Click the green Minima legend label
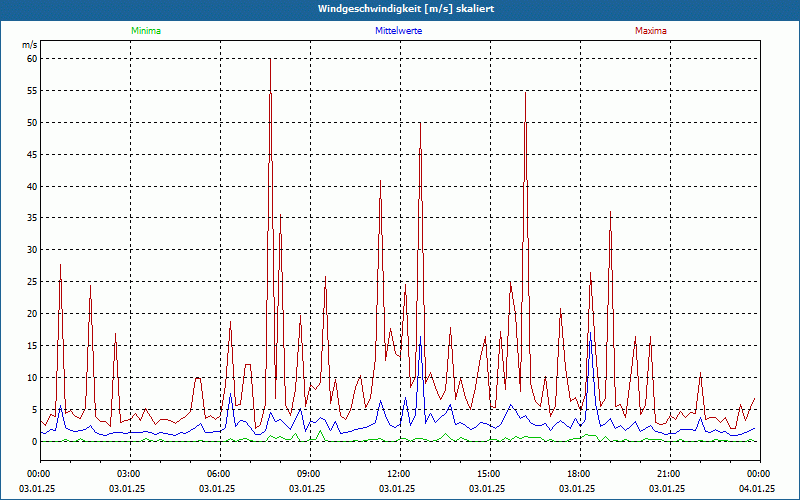The height and width of the screenshot is (500, 800). [146, 31]
